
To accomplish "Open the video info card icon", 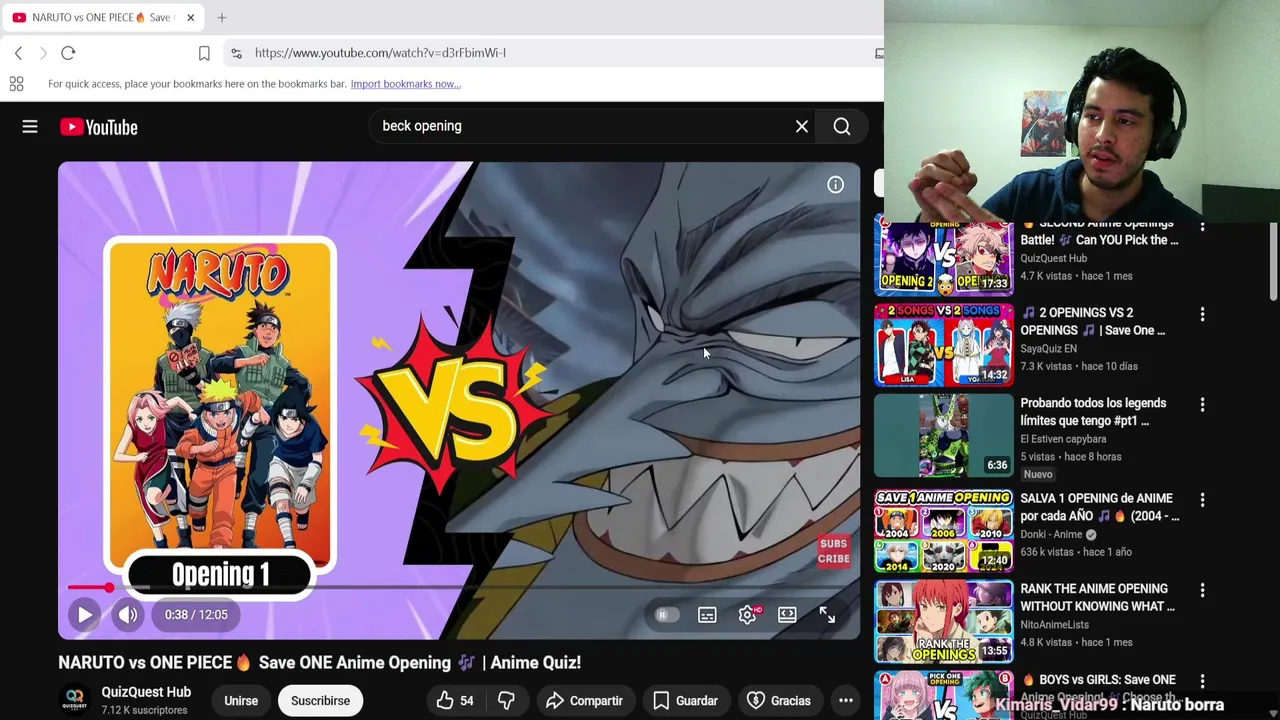I will pyautogui.click(x=835, y=185).
